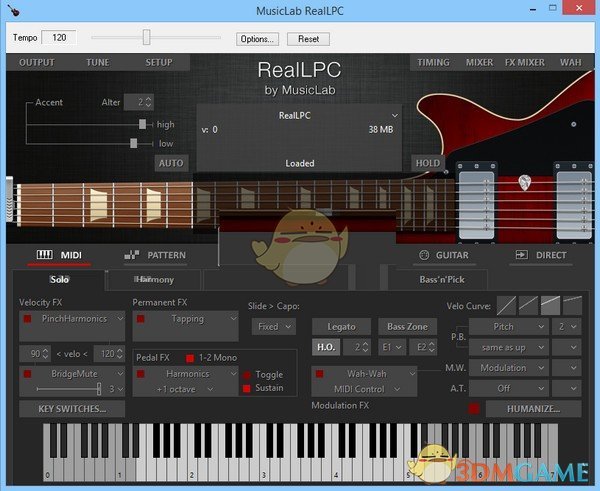Click the Pattern steps icon
The height and width of the screenshot is (491, 600).
point(132,255)
